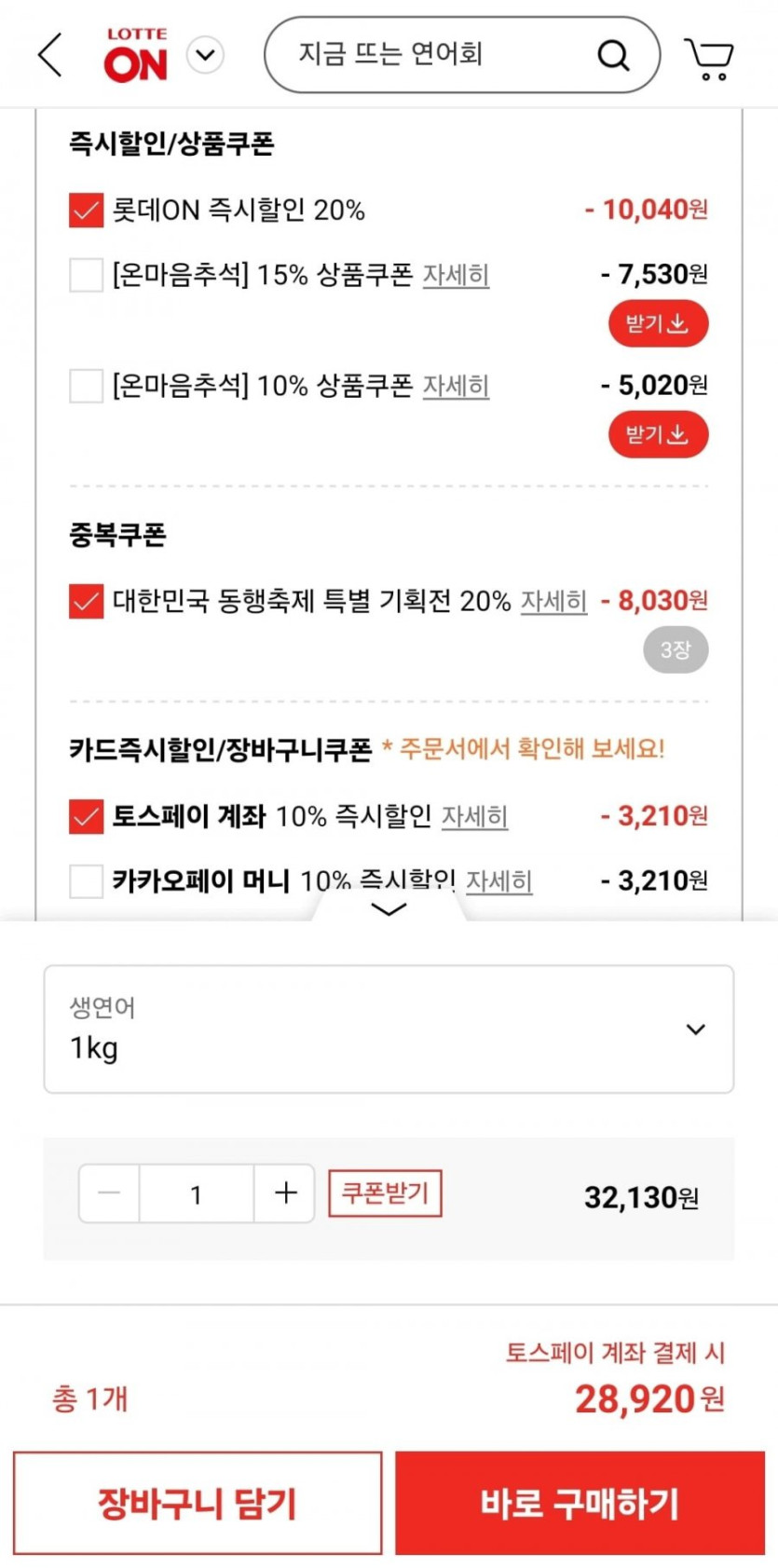Open the shopping cart
This screenshot has width=778, height=1568.
pos(709,58)
